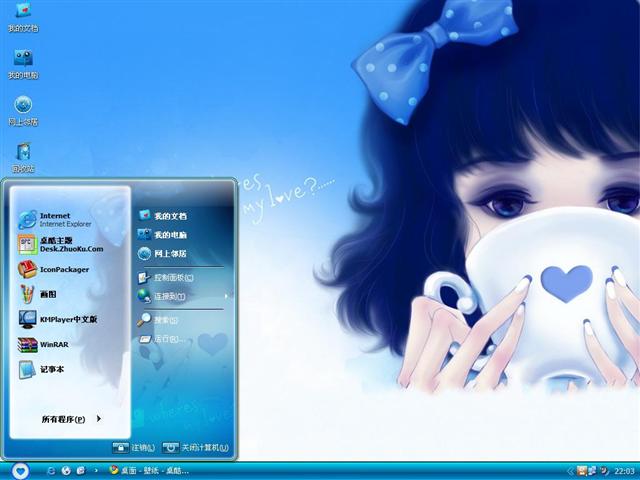640x480 pixels.
Task: Open 我的电脑 in the Start menu right panel
Action: [162, 235]
